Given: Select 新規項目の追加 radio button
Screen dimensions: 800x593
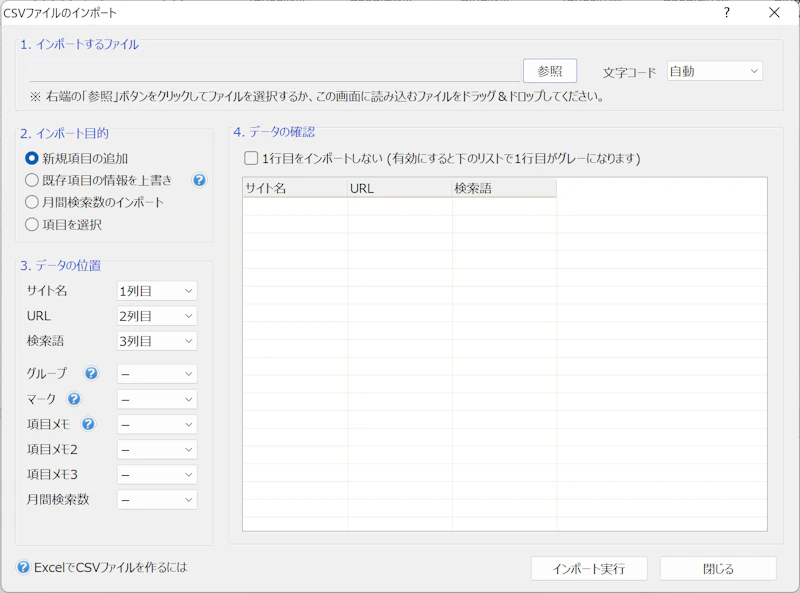Looking at the screenshot, I should (32, 159).
